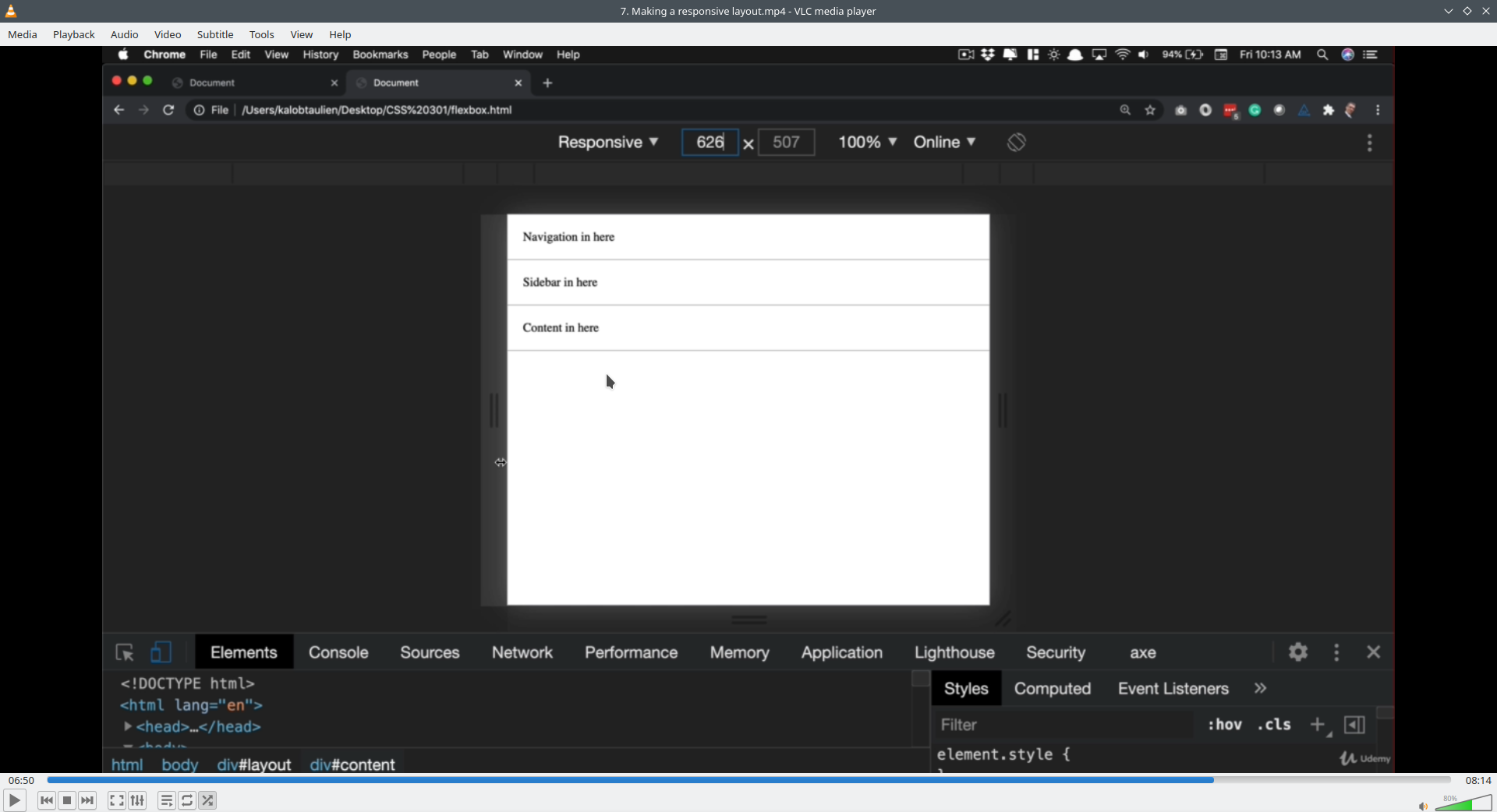The image size is (1497, 812).
Task: Open the VLC Subtitle menu
Action: (215, 34)
